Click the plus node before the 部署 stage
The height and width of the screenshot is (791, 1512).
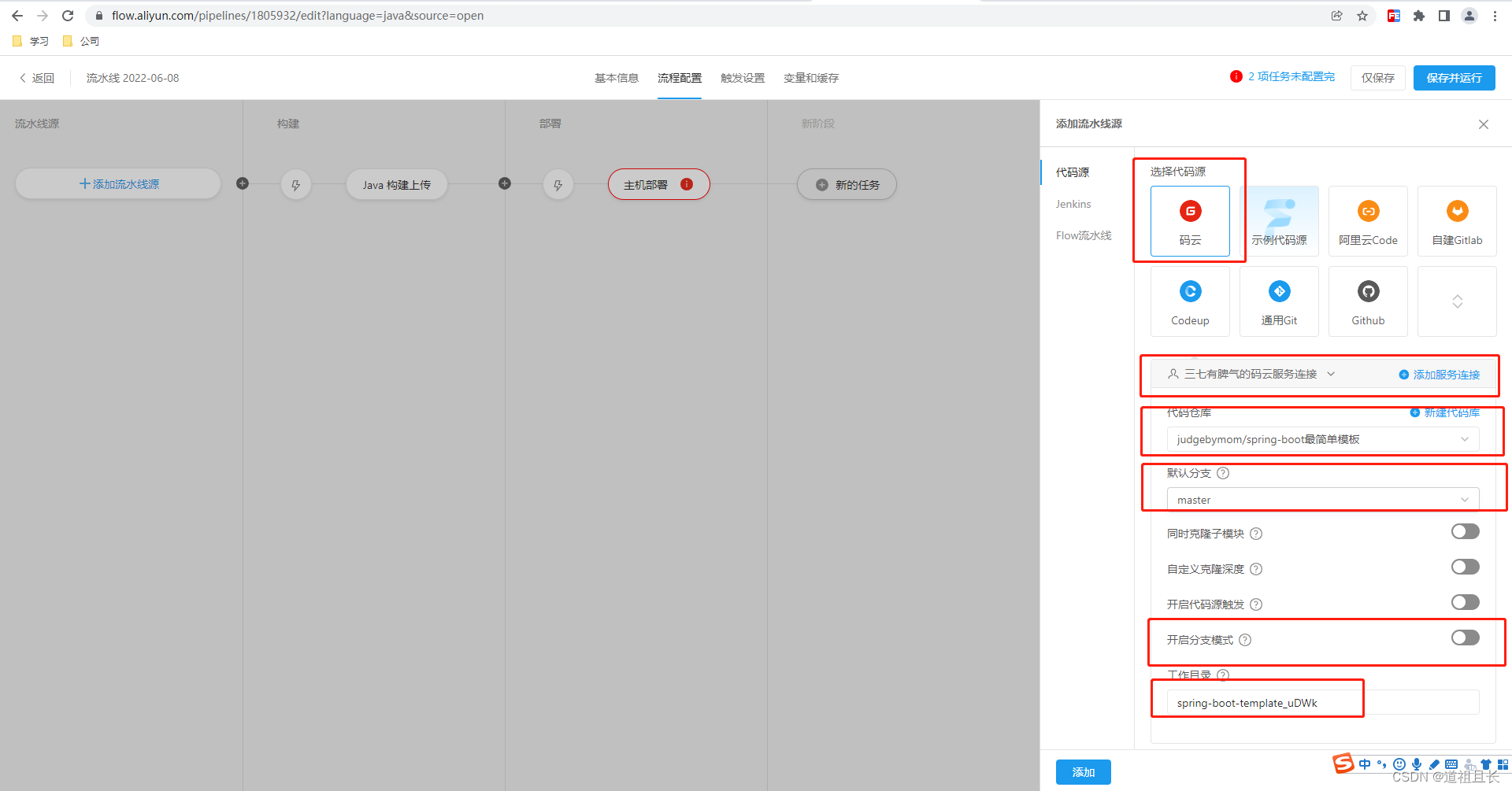505,183
